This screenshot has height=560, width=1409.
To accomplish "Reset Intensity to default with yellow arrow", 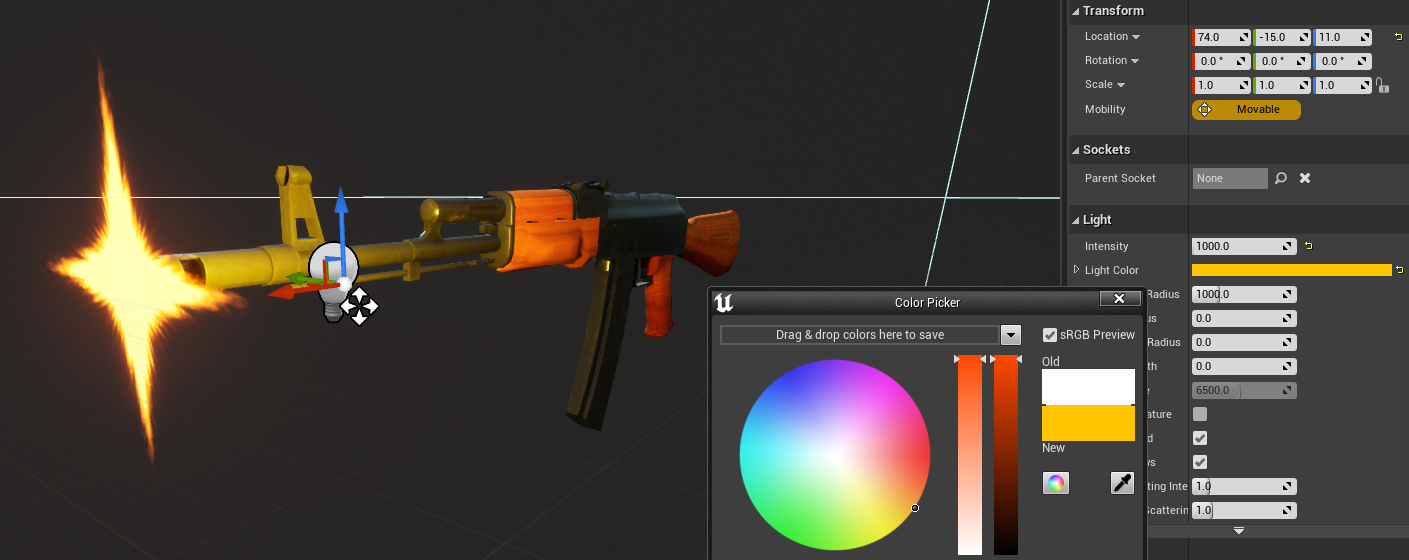I will pyautogui.click(x=1308, y=246).
